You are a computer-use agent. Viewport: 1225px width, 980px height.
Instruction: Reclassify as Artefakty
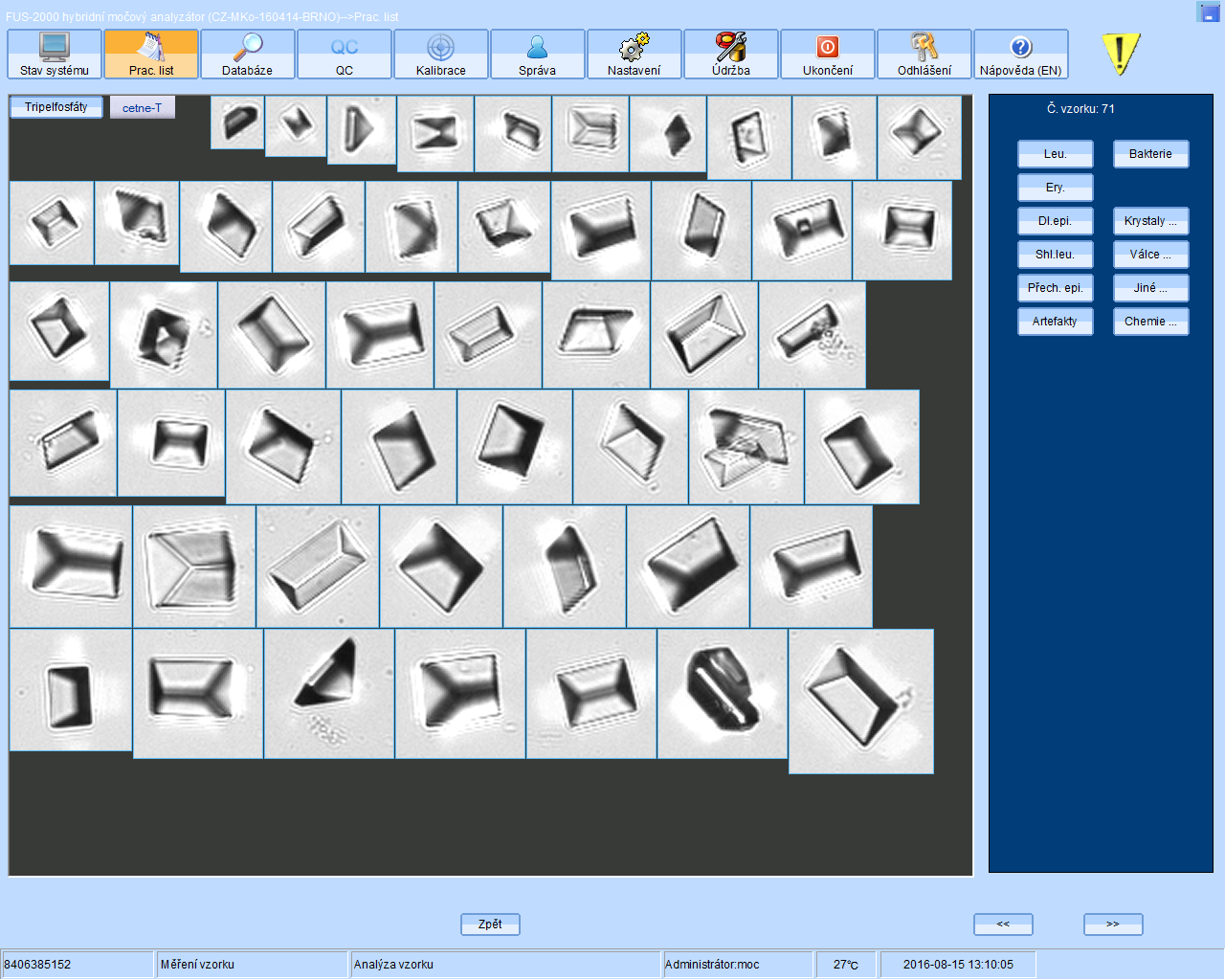[1056, 322]
